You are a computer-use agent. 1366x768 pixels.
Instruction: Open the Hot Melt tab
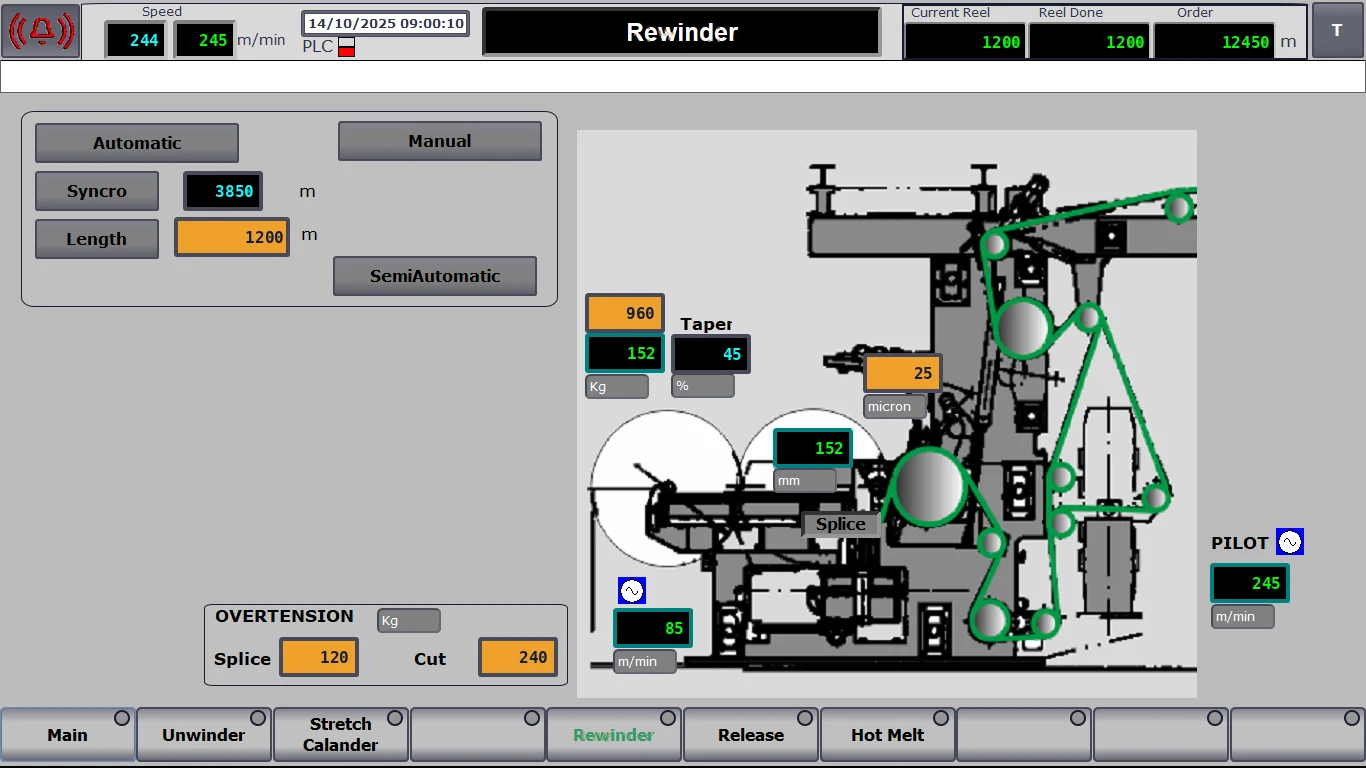[888, 735]
